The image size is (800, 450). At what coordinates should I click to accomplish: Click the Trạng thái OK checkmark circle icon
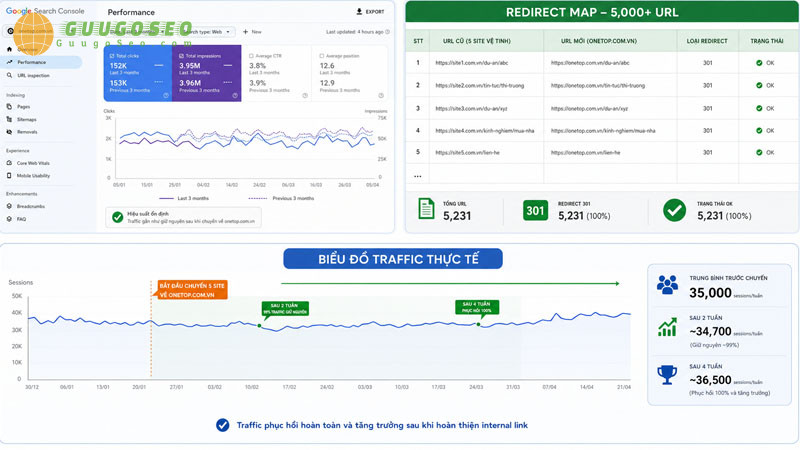(x=674, y=210)
